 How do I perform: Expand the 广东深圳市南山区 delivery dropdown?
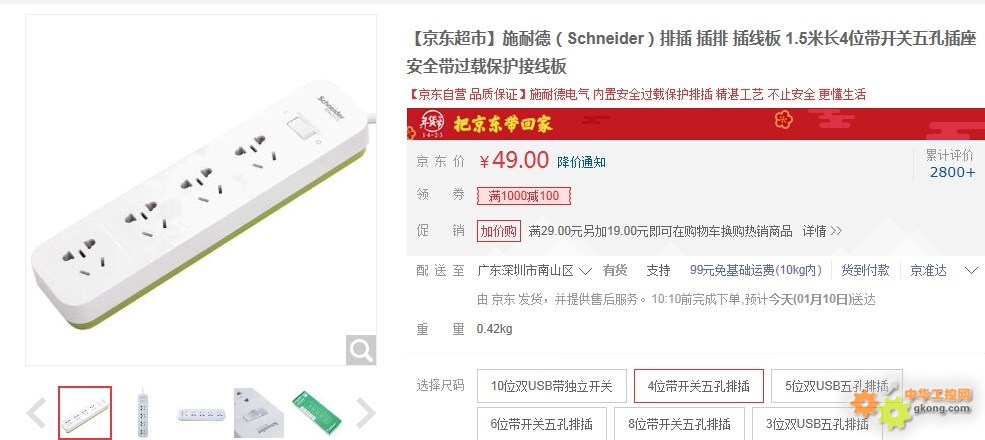pyautogui.click(x=535, y=271)
